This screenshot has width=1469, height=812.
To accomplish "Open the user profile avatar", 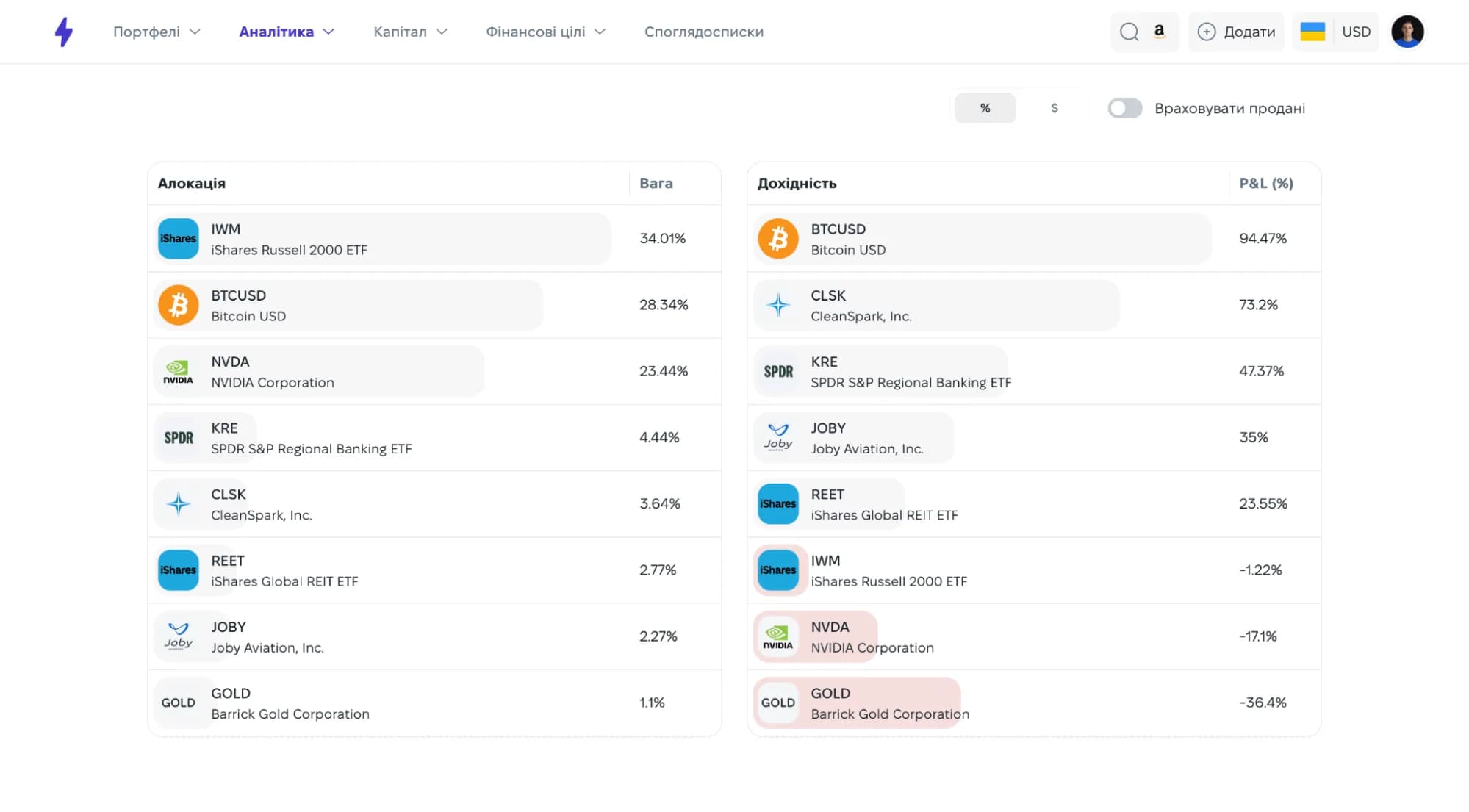I will coord(1407,32).
